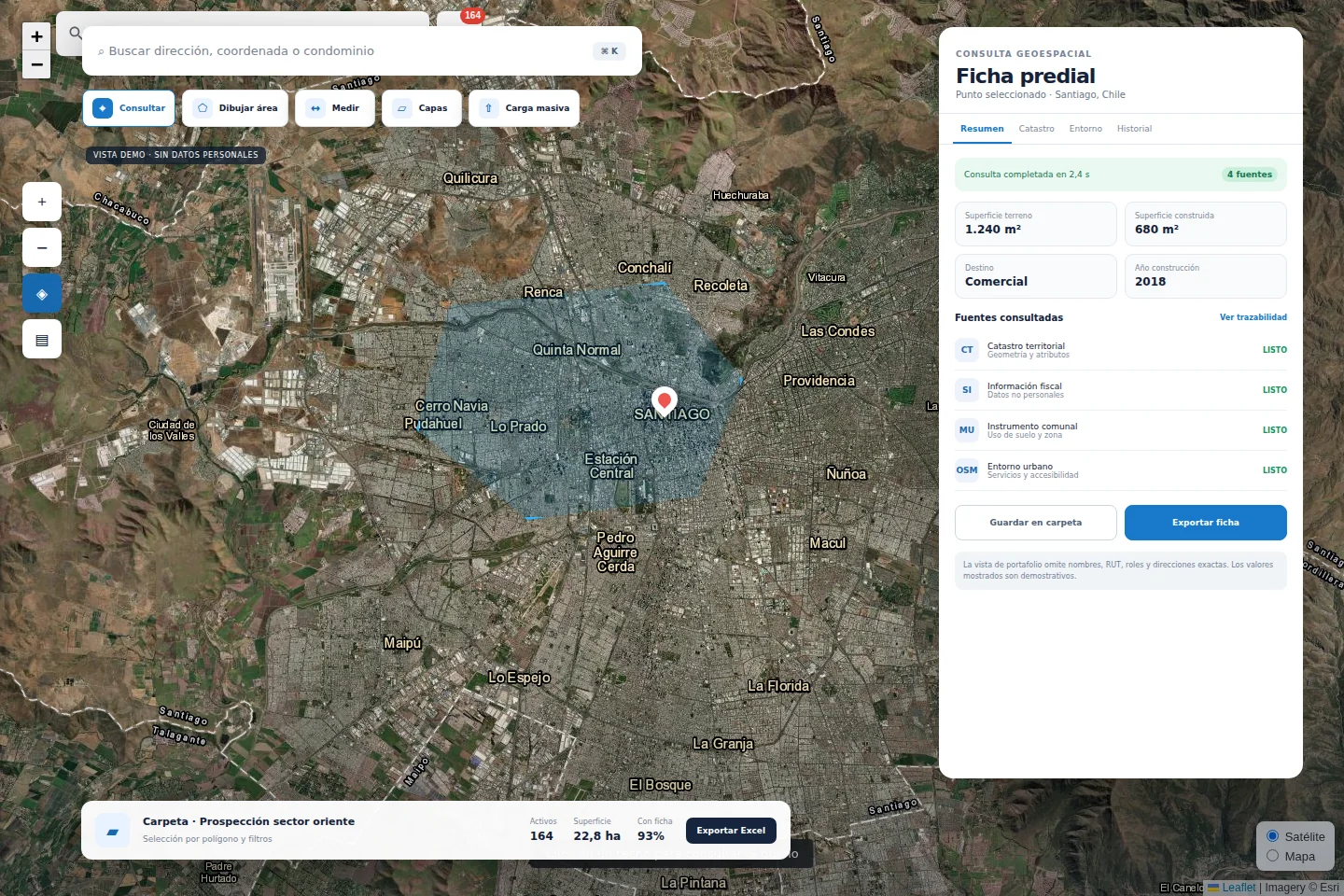1344x896 pixels.
Task: Click Carpeta Prospección sector oriente title
Action: coord(248,821)
